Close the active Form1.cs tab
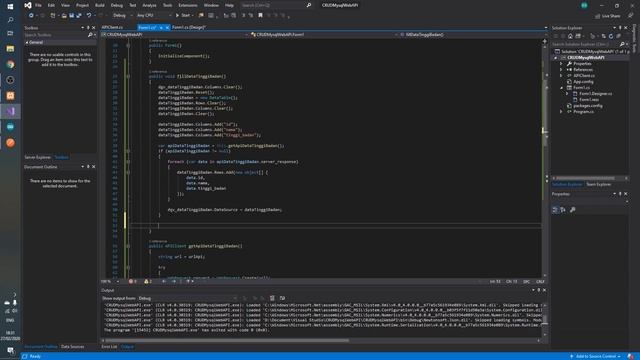 point(167,28)
